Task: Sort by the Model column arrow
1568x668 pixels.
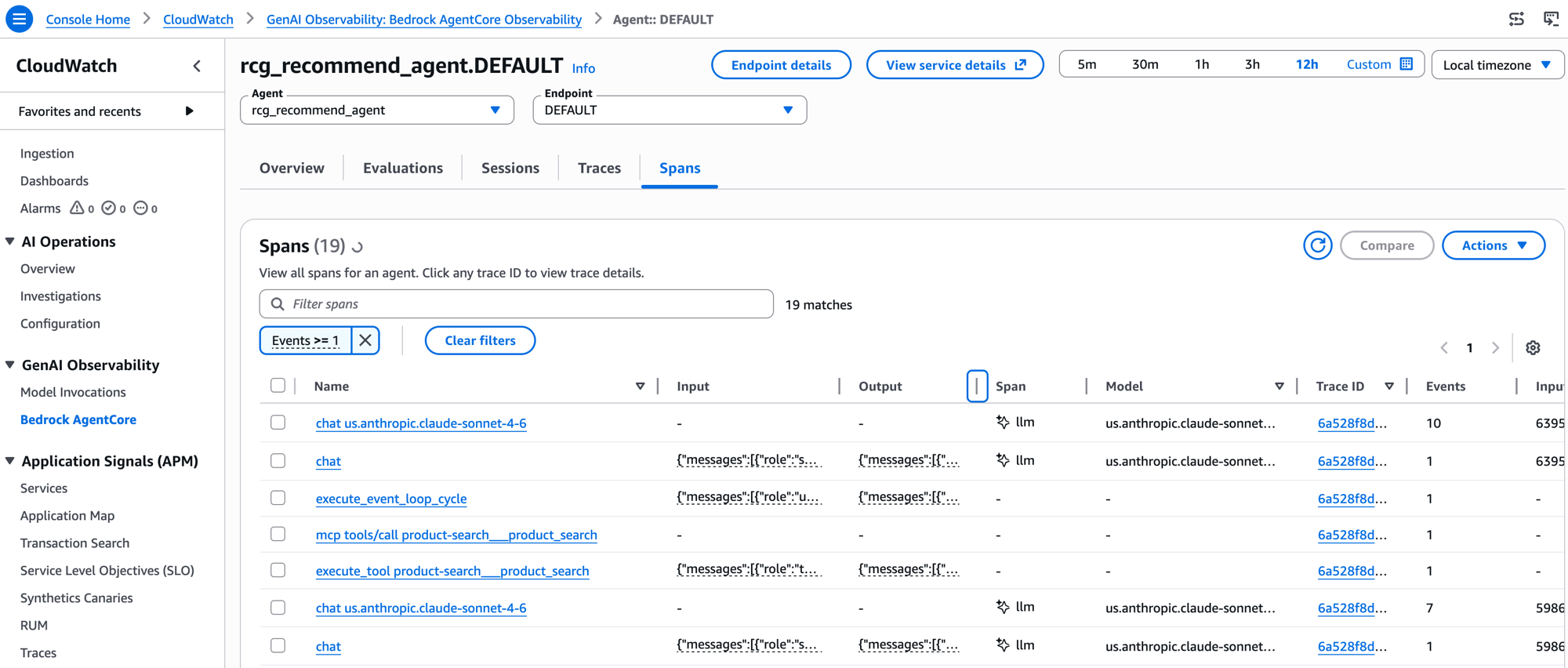Action: click(1279, 386)
